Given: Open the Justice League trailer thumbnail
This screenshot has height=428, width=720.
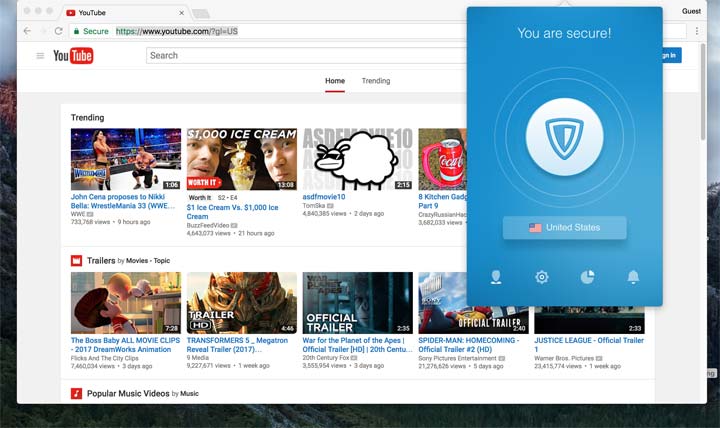Looking at the screenshot, I should pos(589,320).
